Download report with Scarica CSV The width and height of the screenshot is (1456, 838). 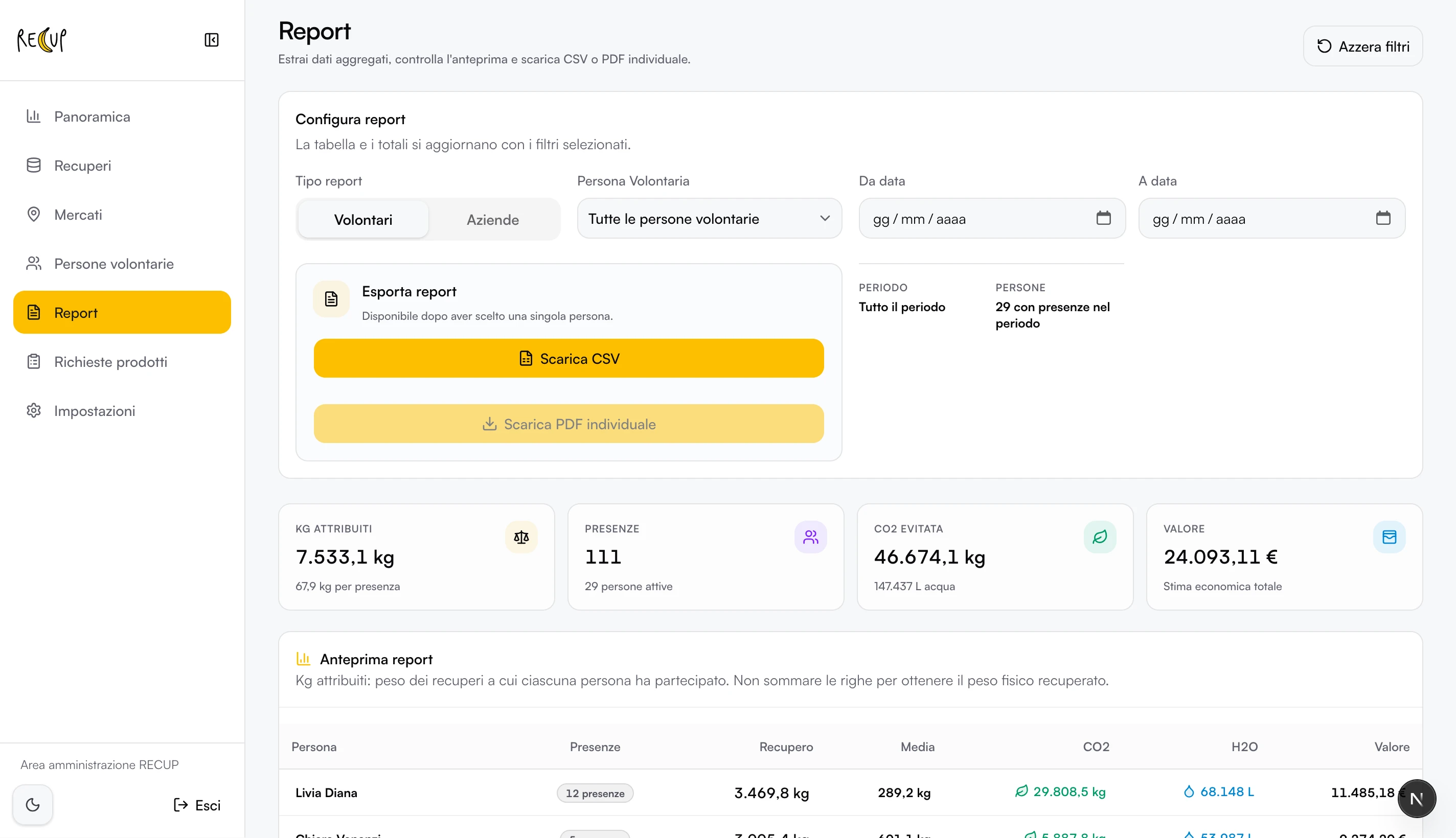[568, 359]
